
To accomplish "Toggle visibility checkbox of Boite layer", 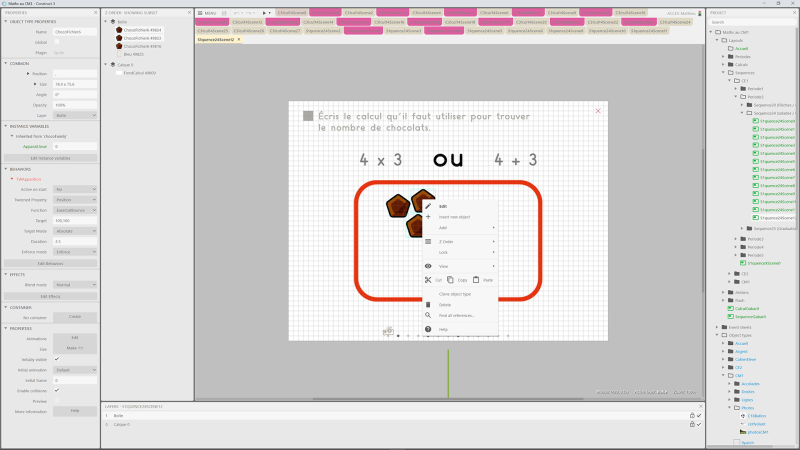I will pyautogui.click(x=699, y=415).
